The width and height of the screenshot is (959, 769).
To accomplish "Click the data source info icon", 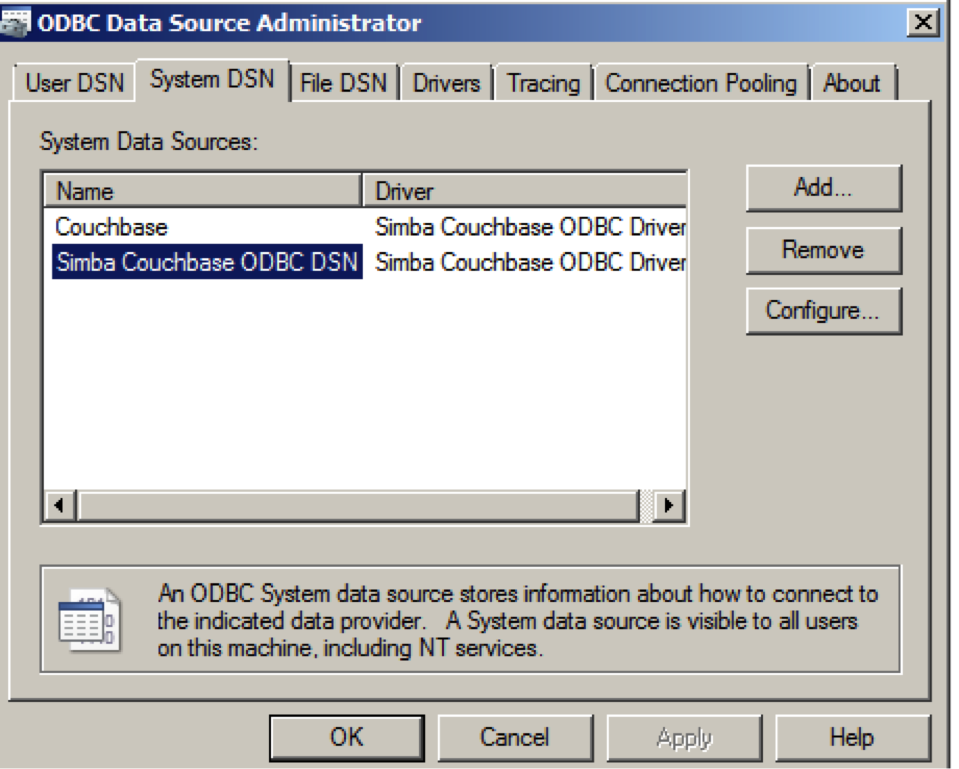I will [x=90, y=619].
